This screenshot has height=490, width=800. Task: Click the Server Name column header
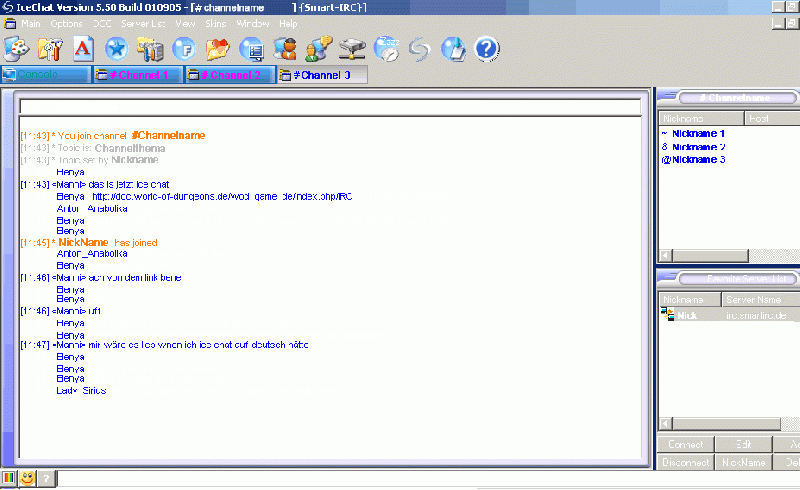761,300
